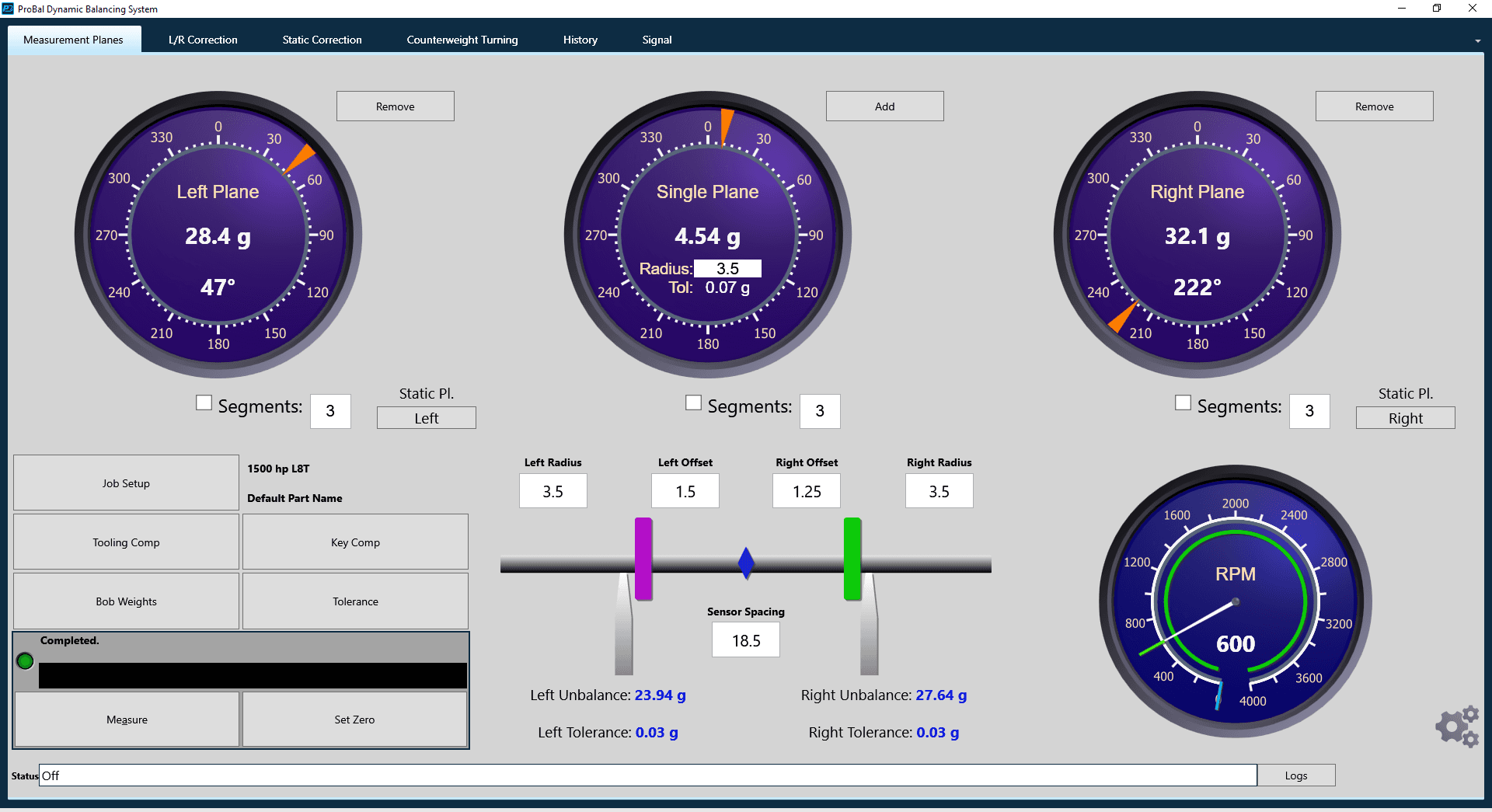This screenshot has height=812, width=1492.
Task: Open the Static Pl. selector showing Right
Action: pos(1405,417)
